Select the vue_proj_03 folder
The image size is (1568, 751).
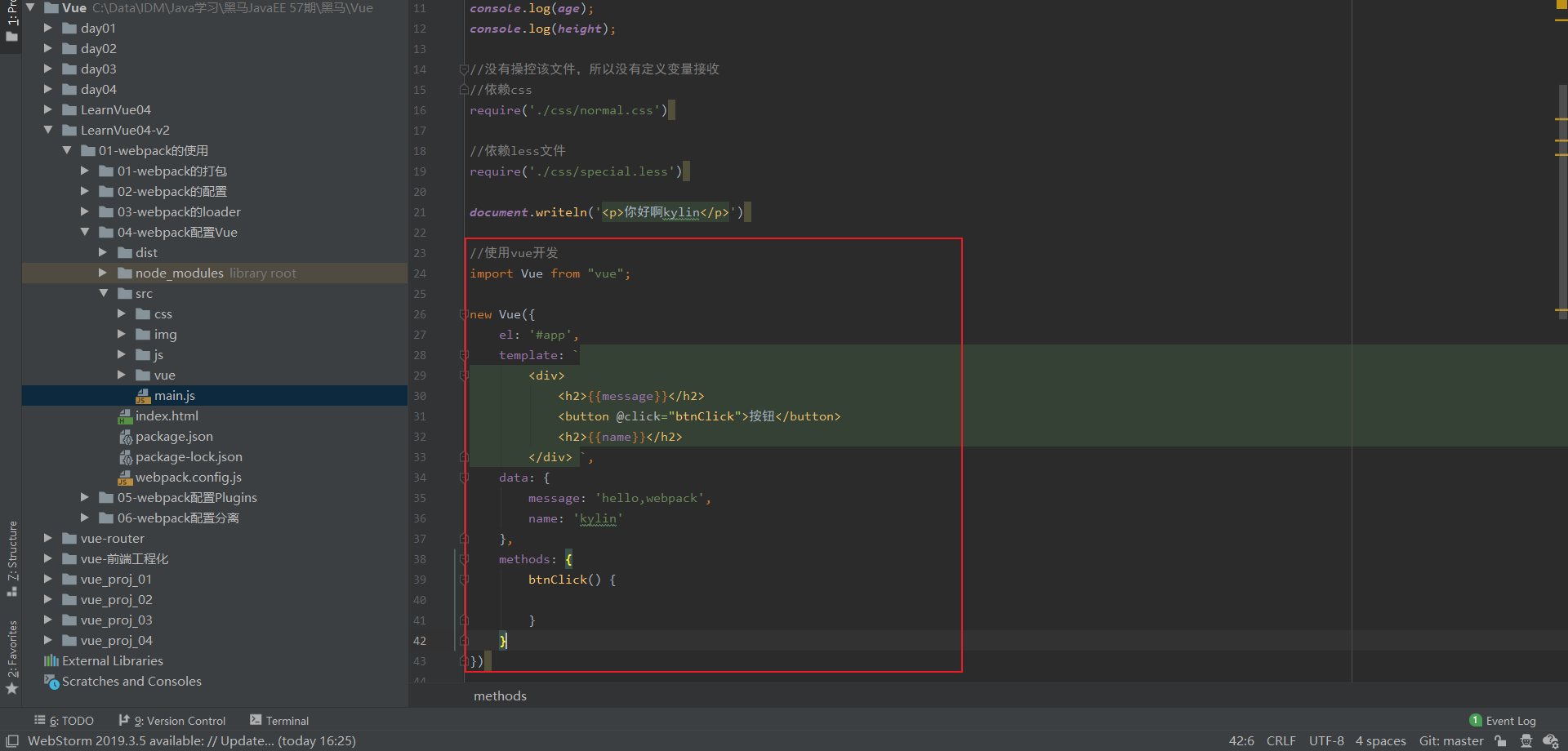(116, 620)
